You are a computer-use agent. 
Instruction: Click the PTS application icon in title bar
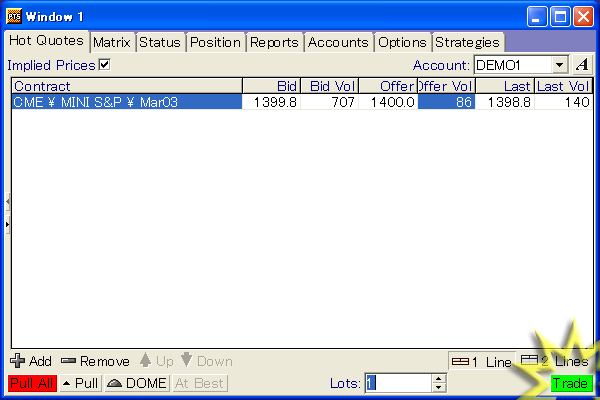click(14, 16)
